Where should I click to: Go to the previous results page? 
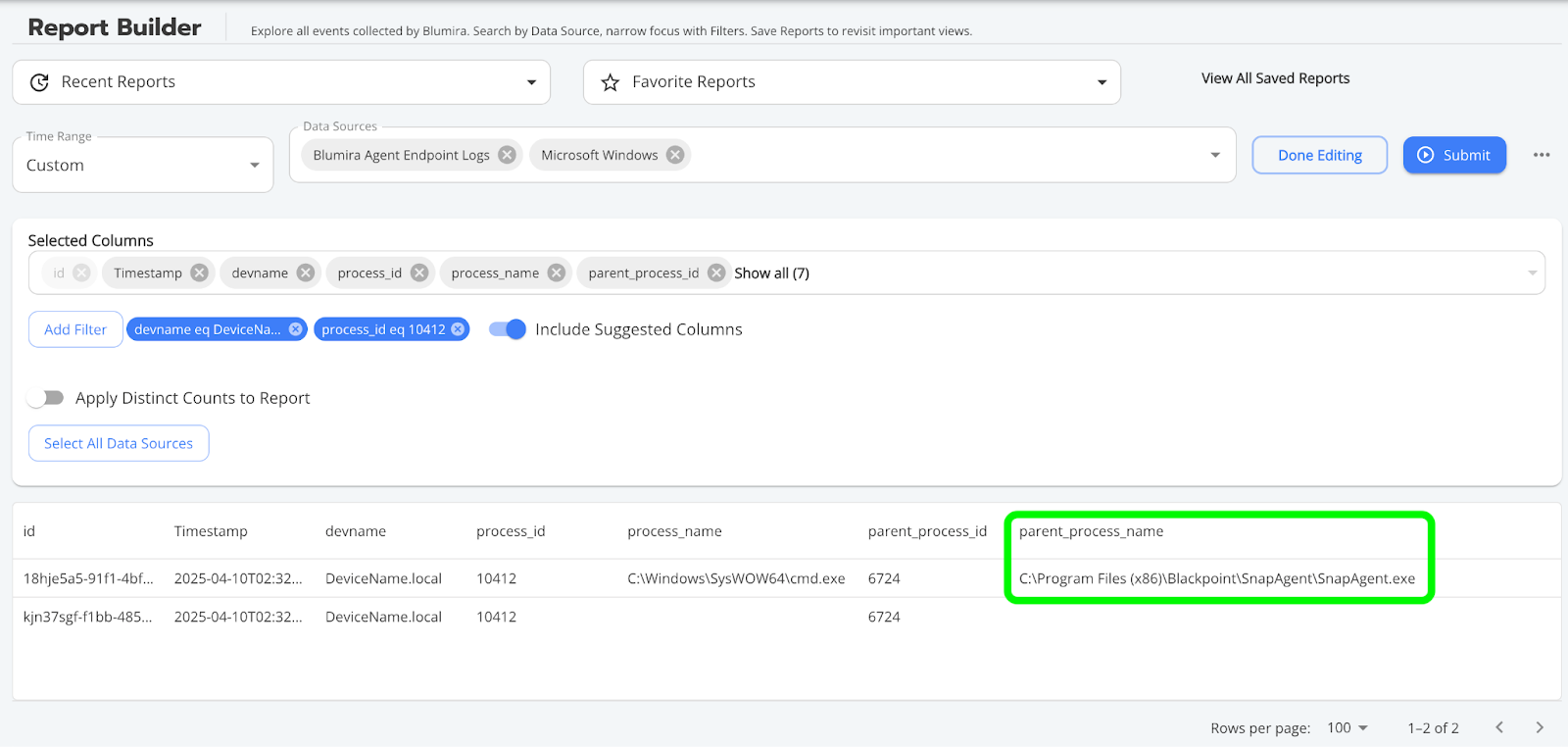1499,727
